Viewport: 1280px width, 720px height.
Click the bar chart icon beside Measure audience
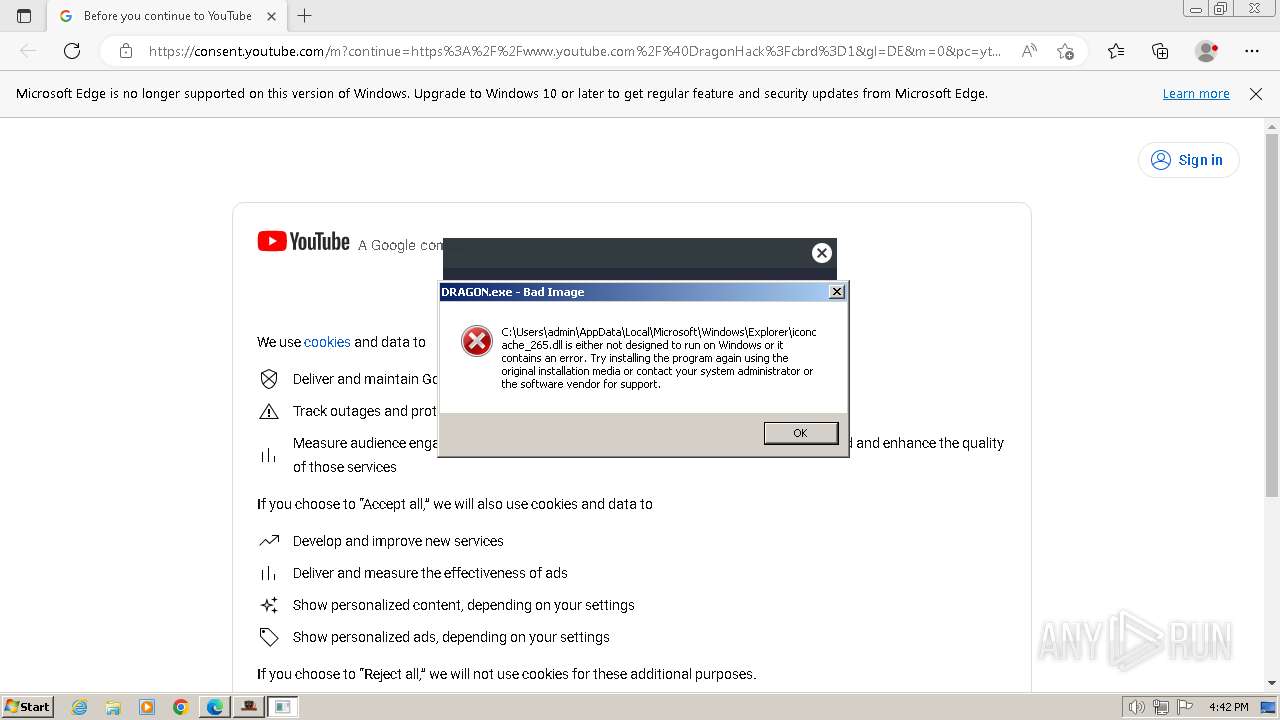coord(269,455)
